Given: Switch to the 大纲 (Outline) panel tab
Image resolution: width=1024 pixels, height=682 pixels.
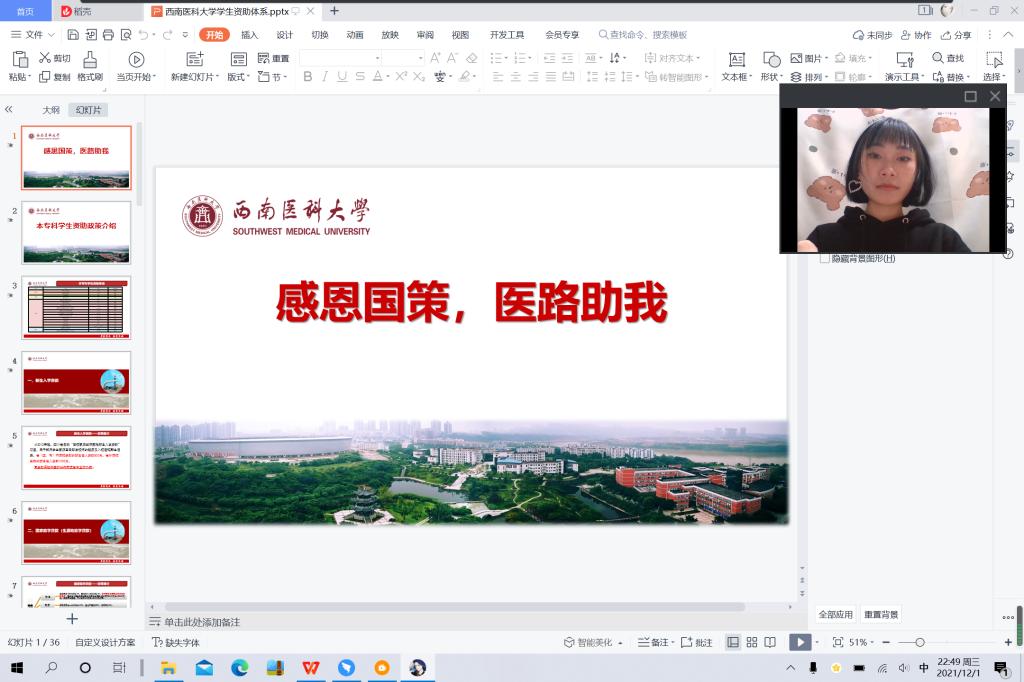Looking at the screenshot, I should click(x=50, y=110).
